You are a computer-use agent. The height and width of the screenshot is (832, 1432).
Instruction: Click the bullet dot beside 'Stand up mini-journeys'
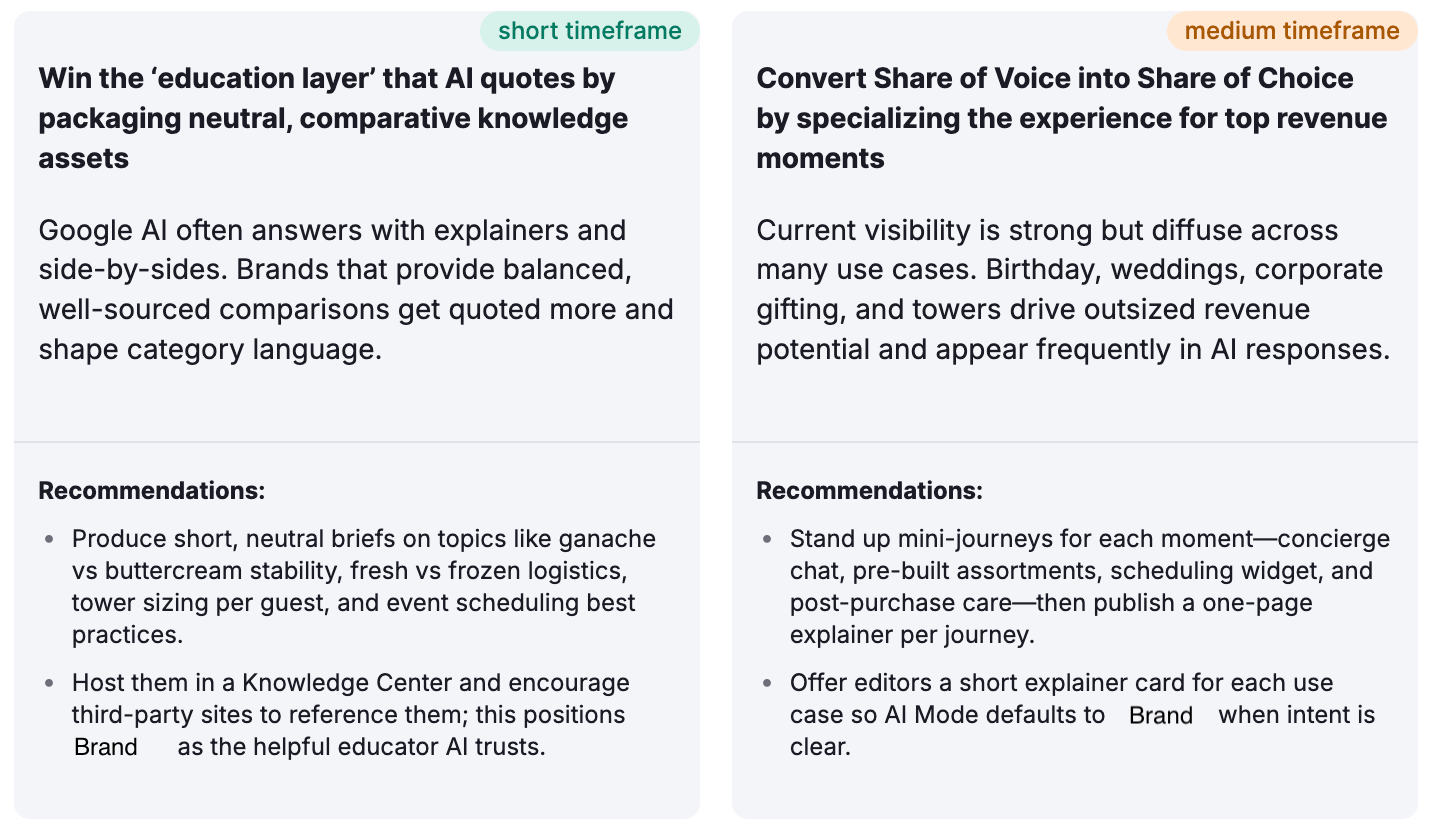(x=767, y=539)
